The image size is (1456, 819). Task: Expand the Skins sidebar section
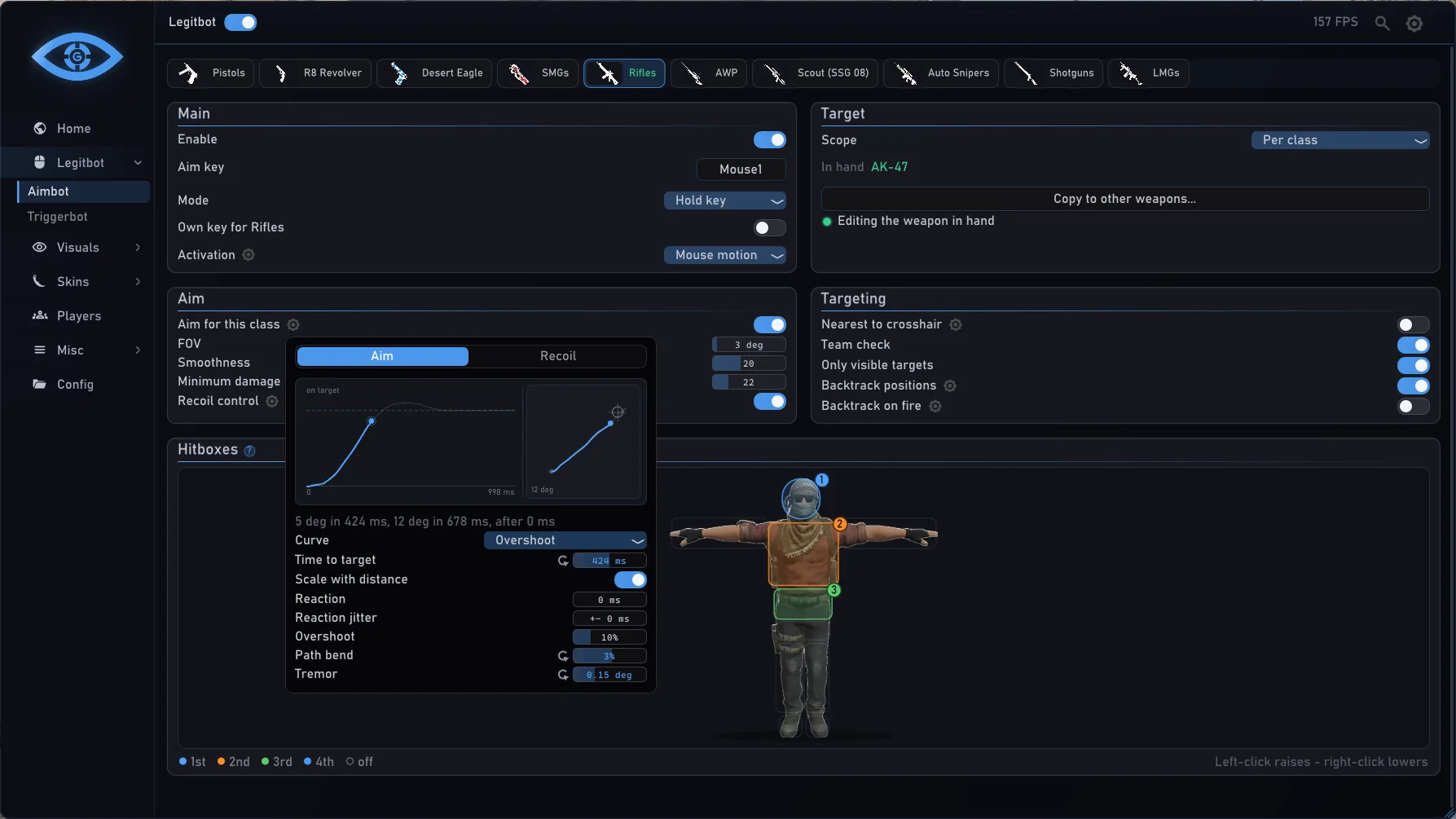tap(138, 282)
